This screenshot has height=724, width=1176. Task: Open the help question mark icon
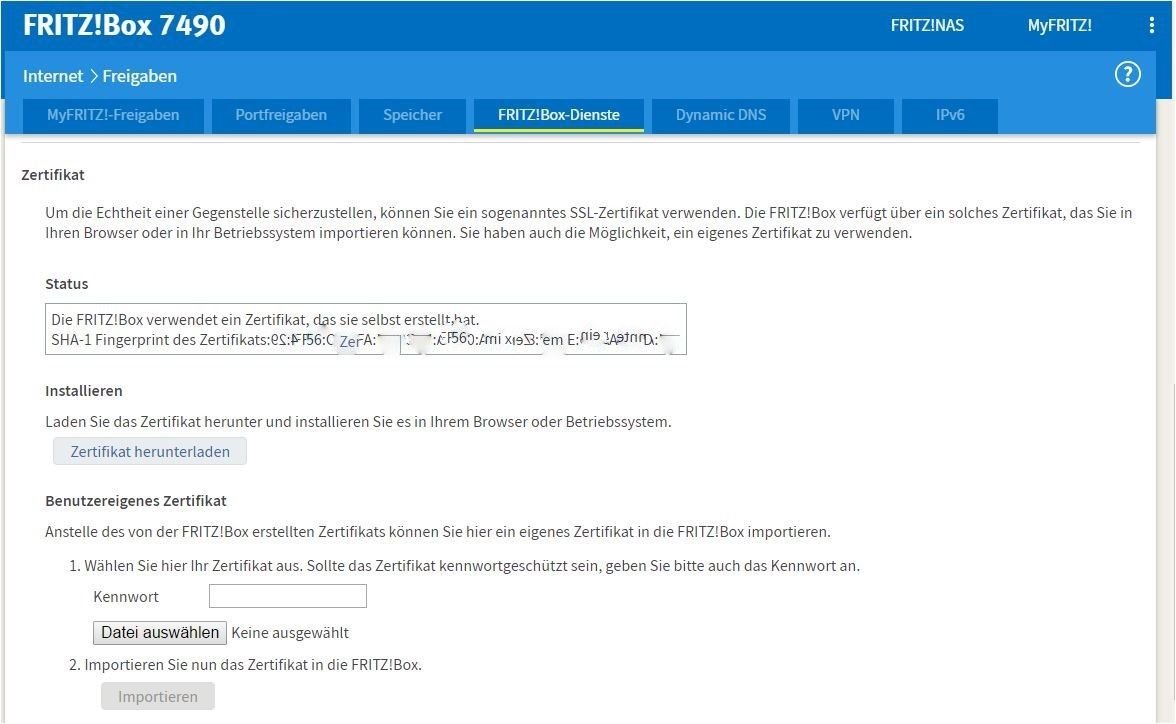1127,74
